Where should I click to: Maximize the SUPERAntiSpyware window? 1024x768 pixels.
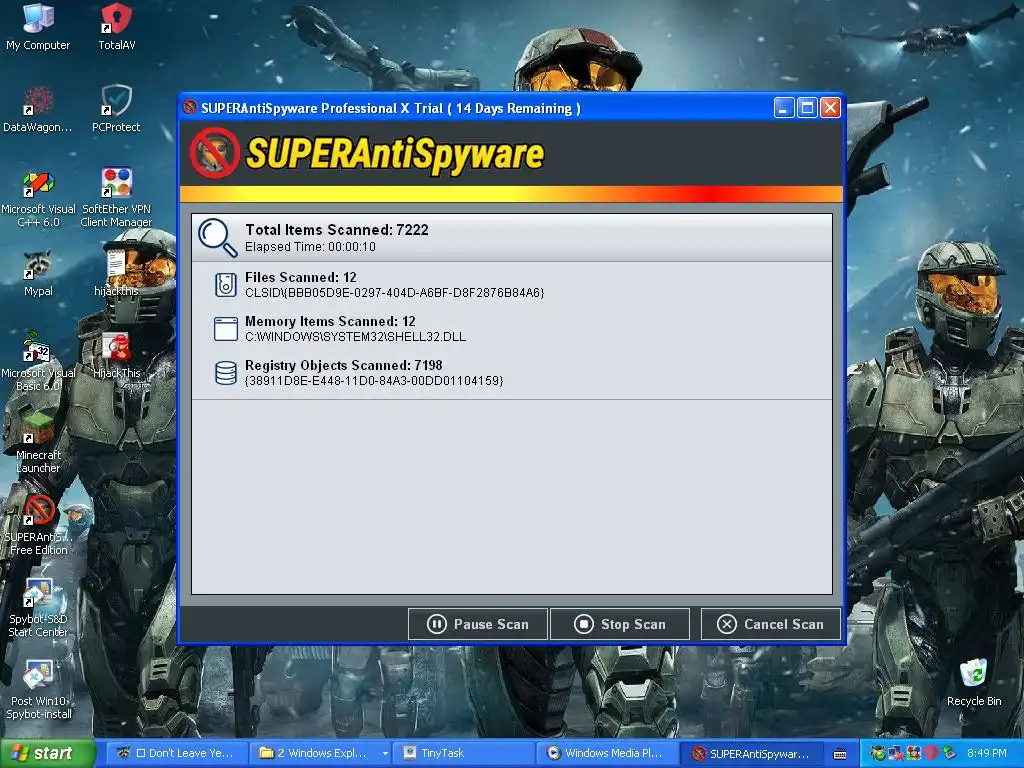(807, 108)
